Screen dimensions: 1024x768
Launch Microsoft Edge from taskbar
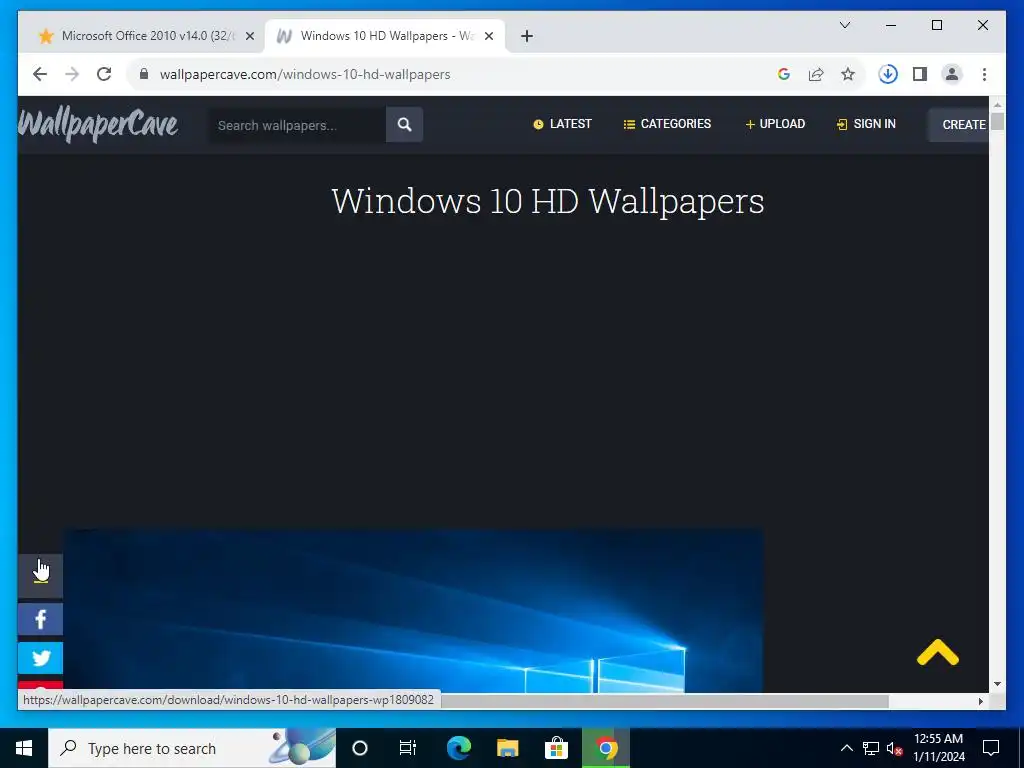tap(458, 748)
